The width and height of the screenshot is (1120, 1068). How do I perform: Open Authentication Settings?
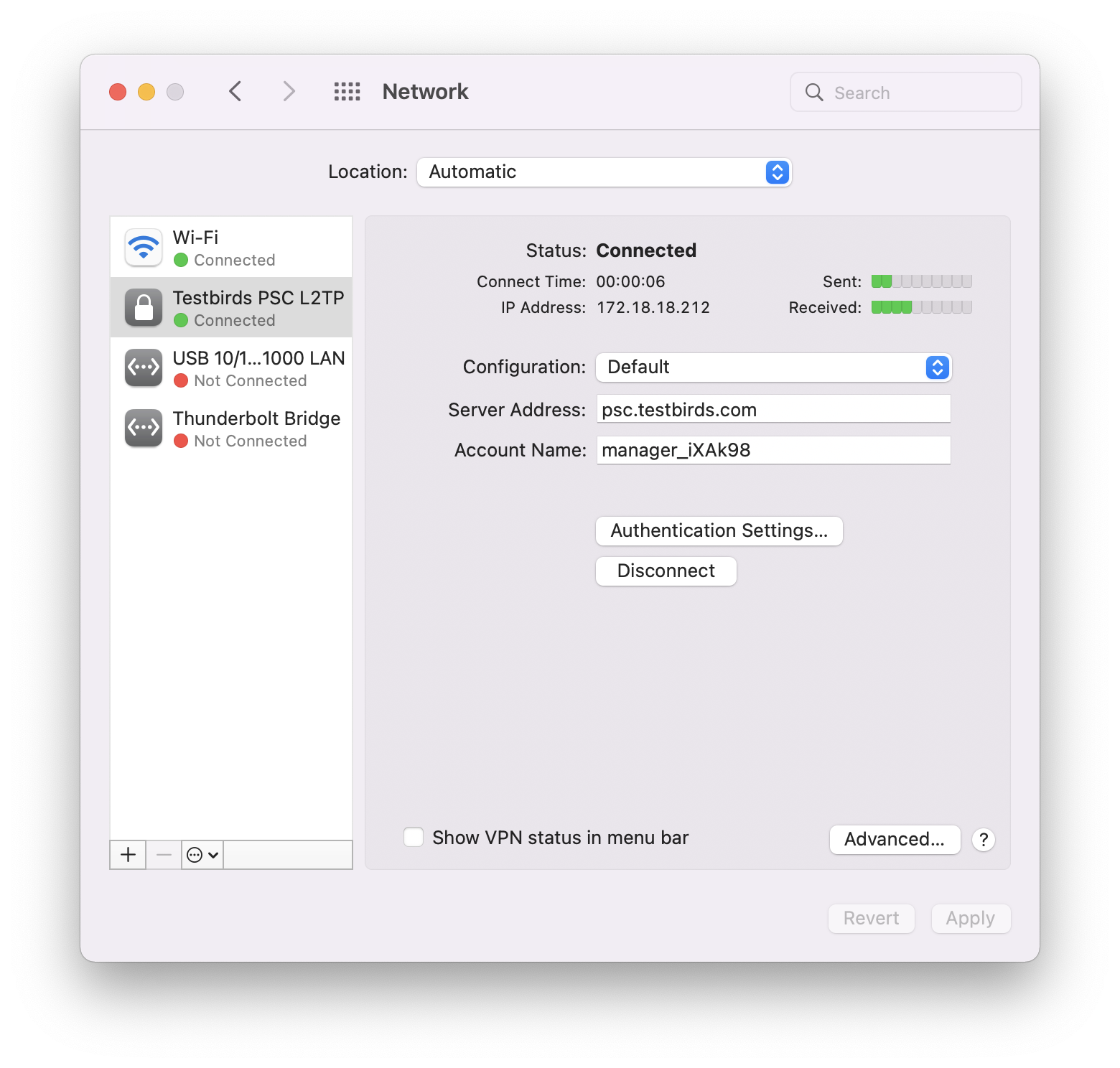(719, 530)
